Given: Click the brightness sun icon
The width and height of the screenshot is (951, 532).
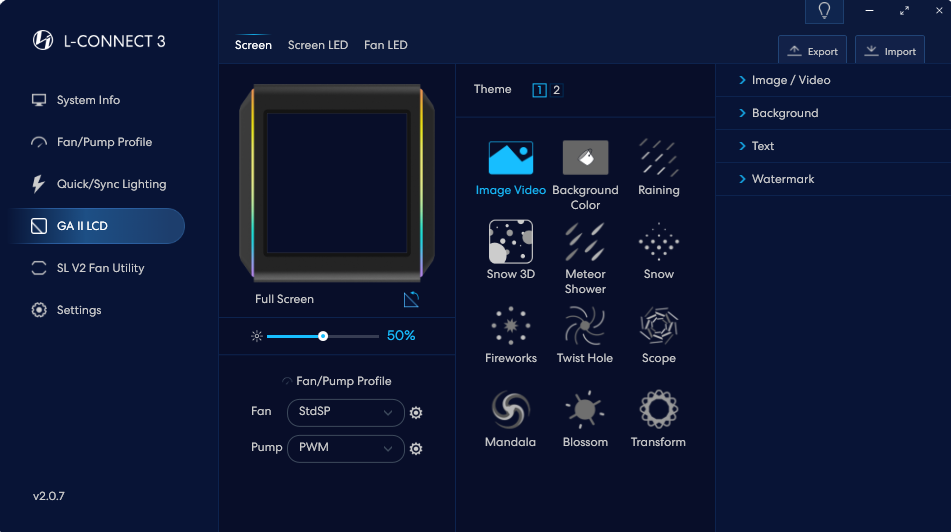Looking at the screenshot, I should pos(257,336).
